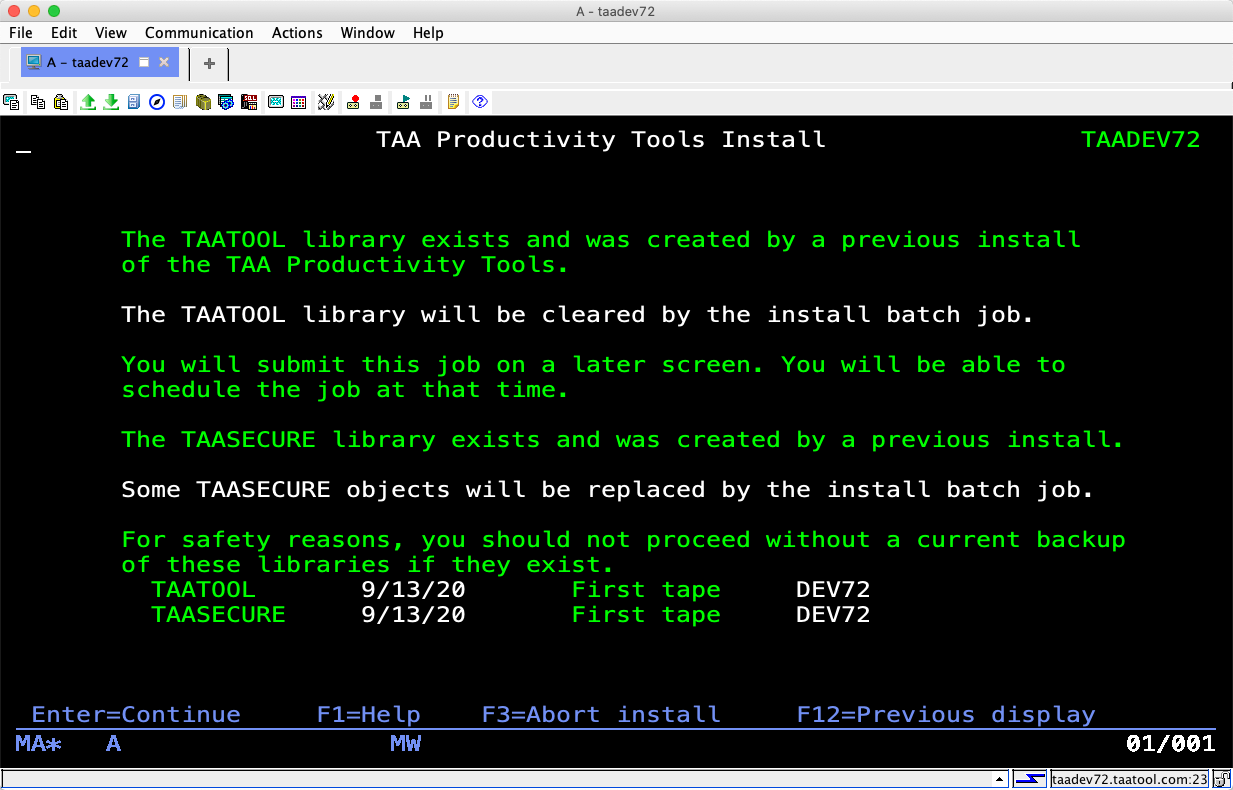Click DEV72 in the TAASECURE row
The height and width of the screenshot is (790, 1233).
[x=834, y=615]
